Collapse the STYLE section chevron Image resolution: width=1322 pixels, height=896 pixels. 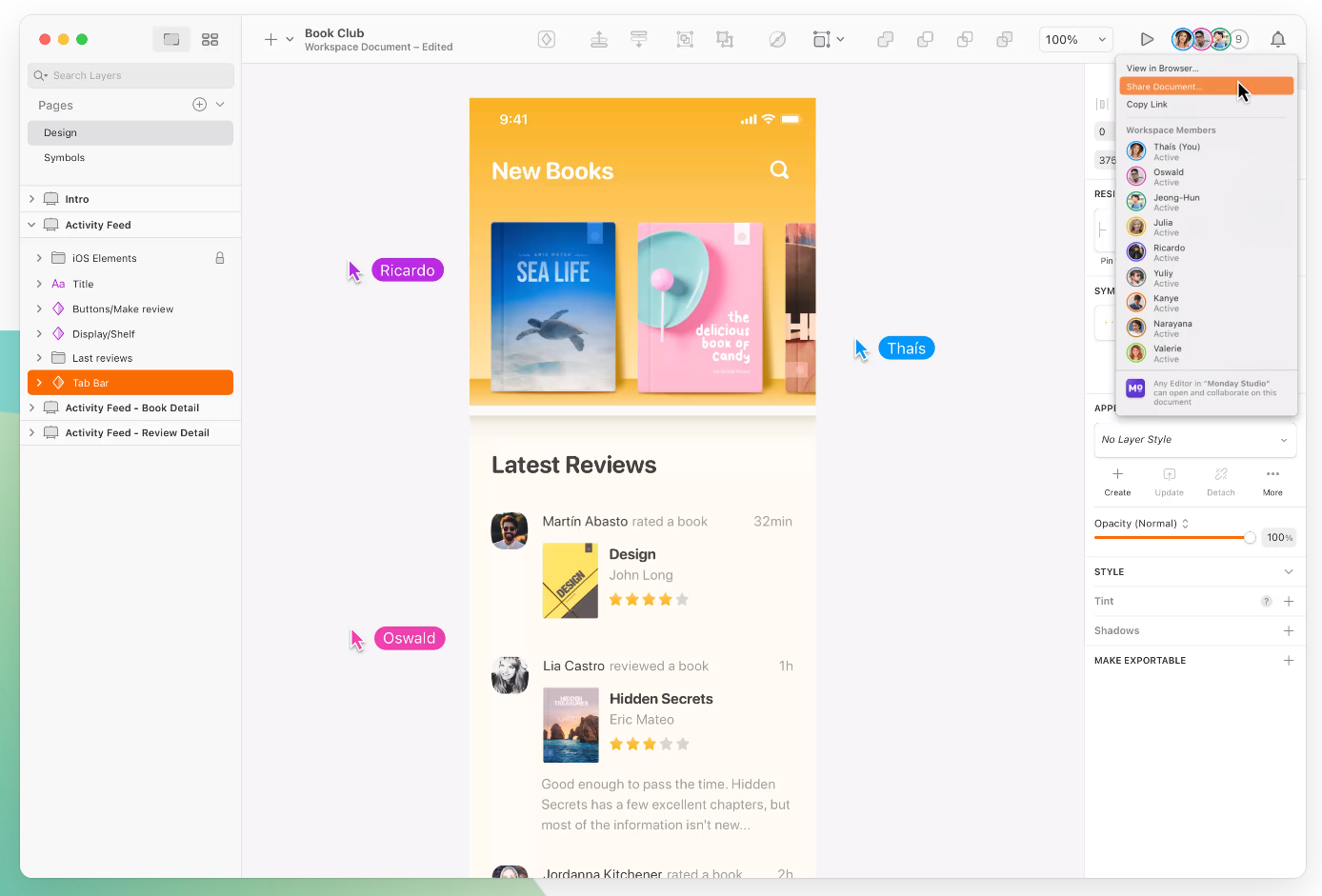pyautogui.click(x=1289, y=572)
